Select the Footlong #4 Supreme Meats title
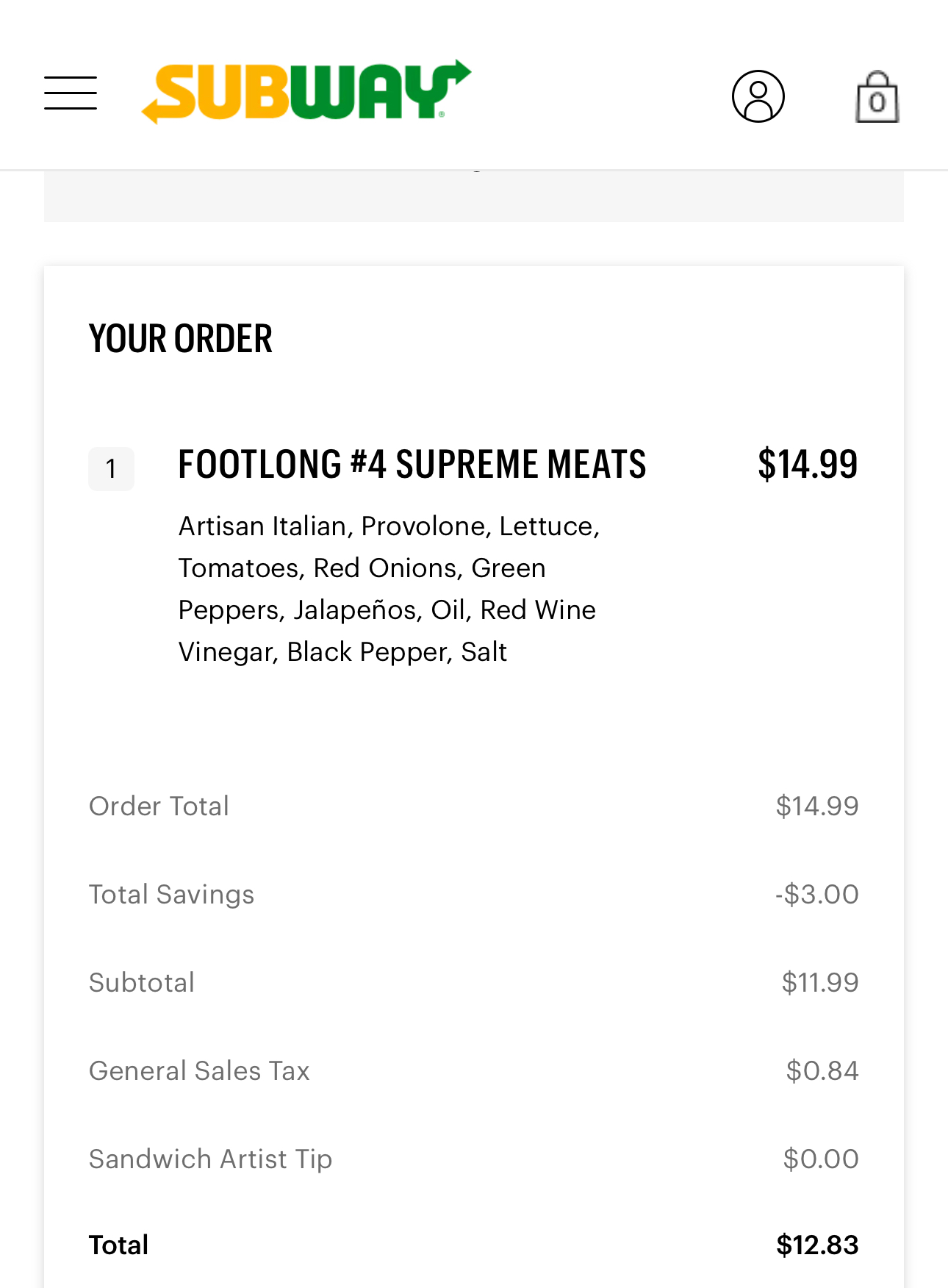 [412, 465]
